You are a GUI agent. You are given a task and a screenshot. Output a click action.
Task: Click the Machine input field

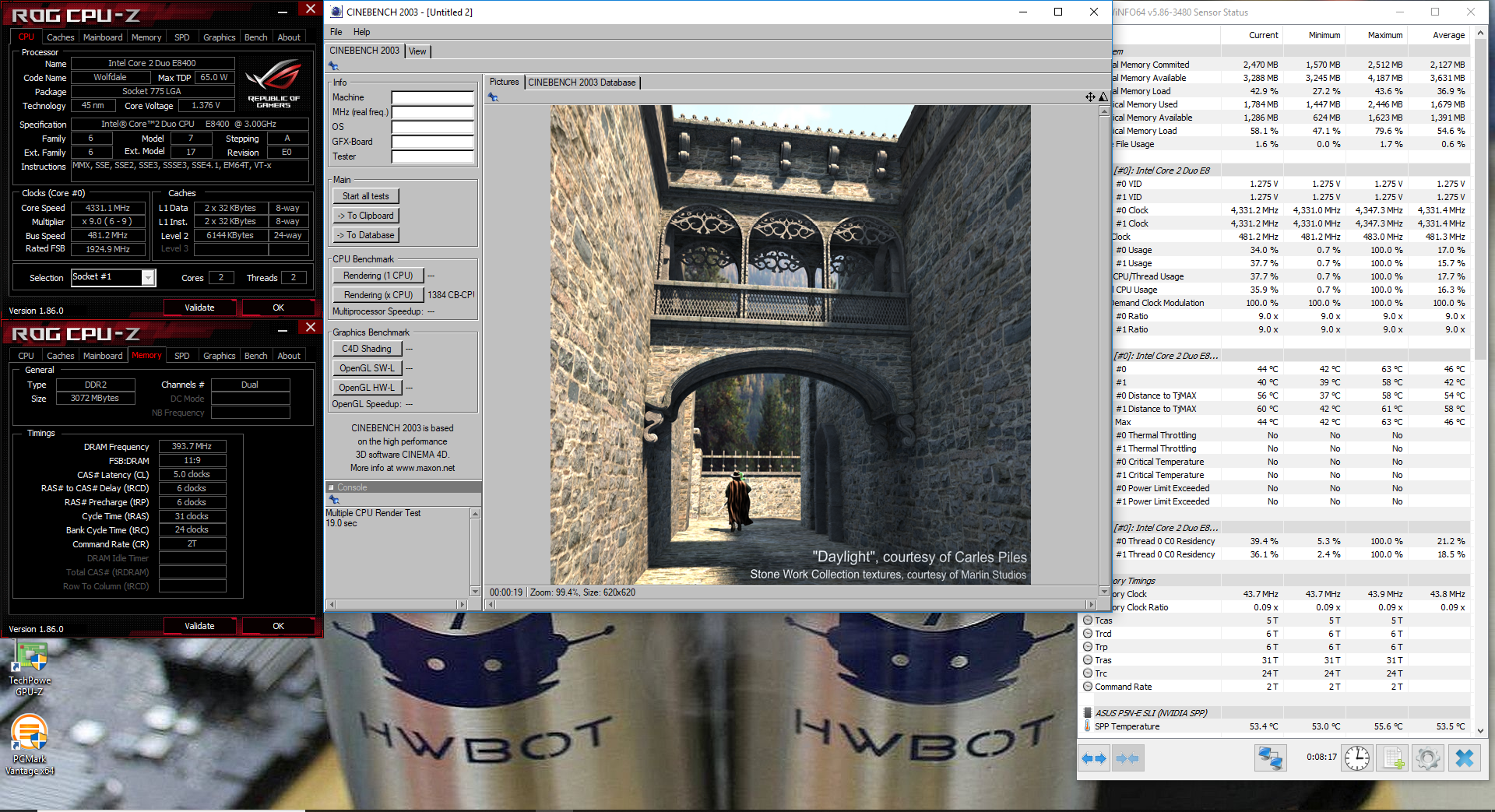(432, 97)
